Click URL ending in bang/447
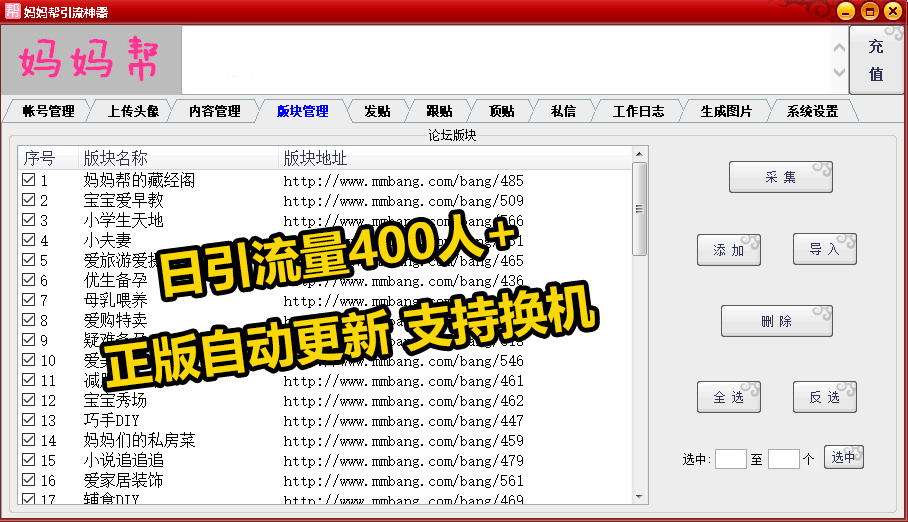The width and height of the screenshot is (908, 522). 403,421
